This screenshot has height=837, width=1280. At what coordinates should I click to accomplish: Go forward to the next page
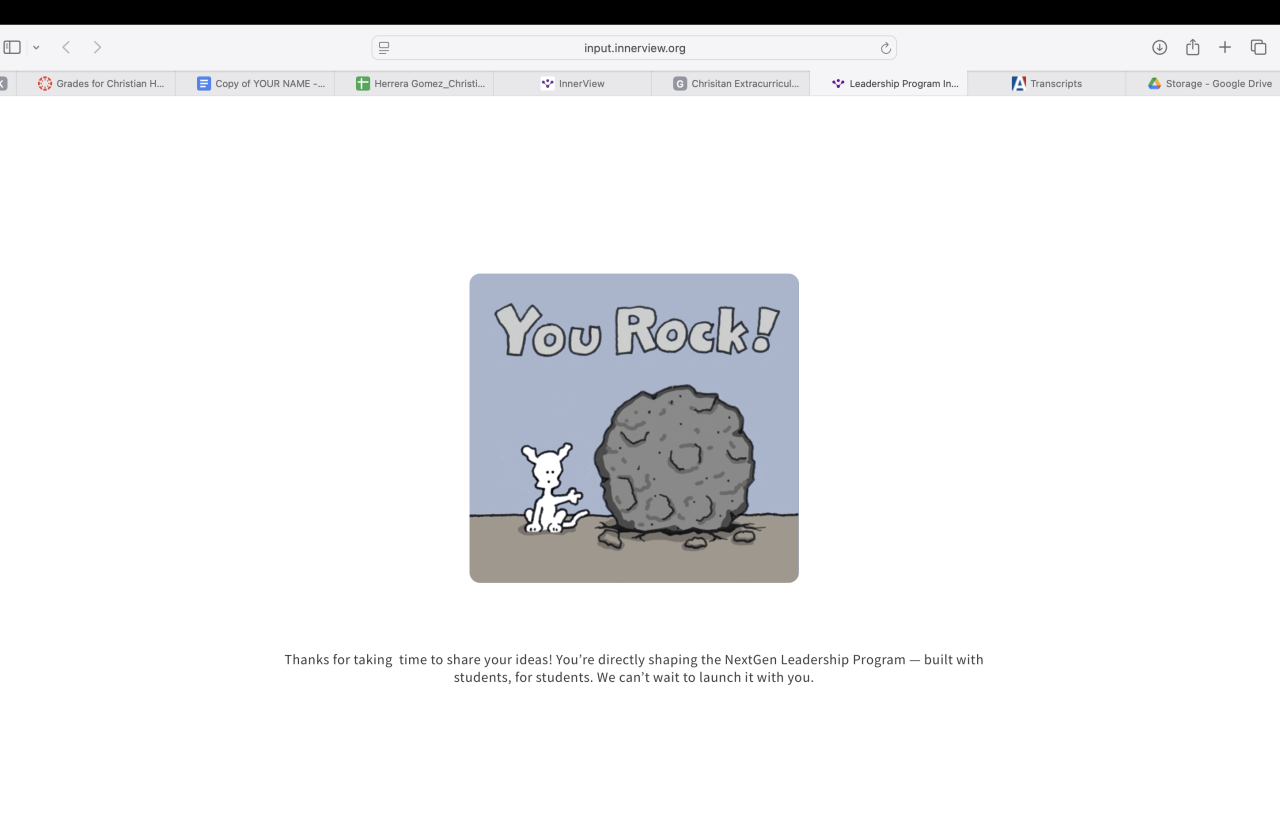click(x=97, y=47)
